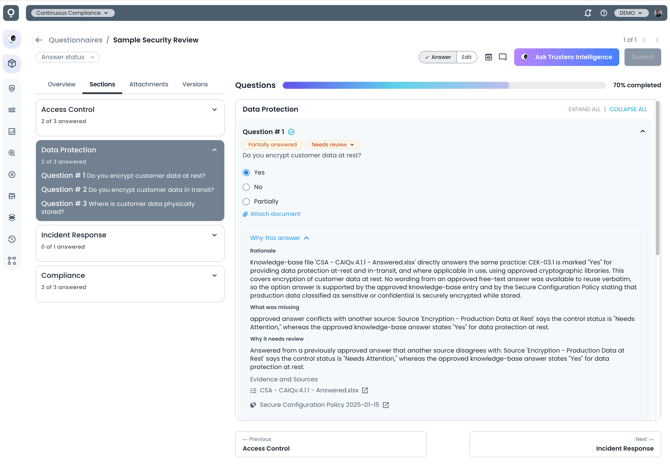Open CSA - CAIQv4.1.1 - Answered.xlsx source
670x466 pixels.
(309, 390)
